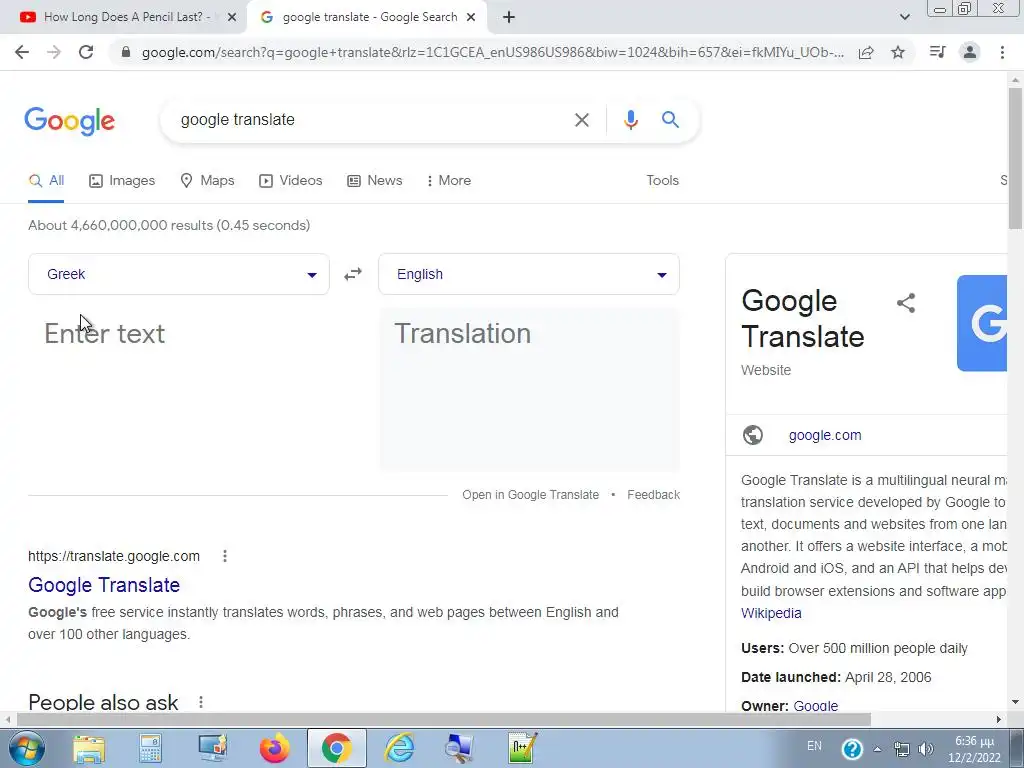
Task: Switch to Images results
Action: [122, 180]
